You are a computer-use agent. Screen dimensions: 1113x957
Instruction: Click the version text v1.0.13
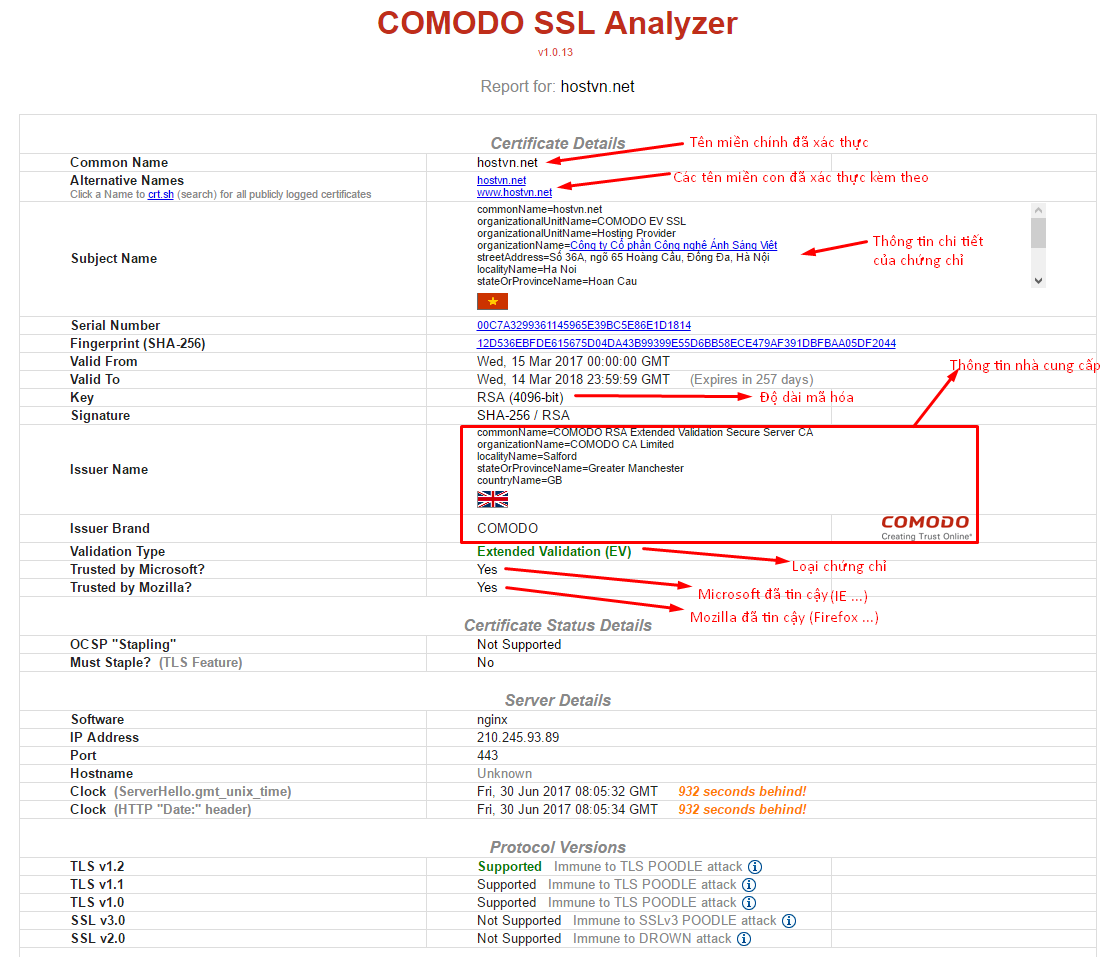tap(555, 53)
